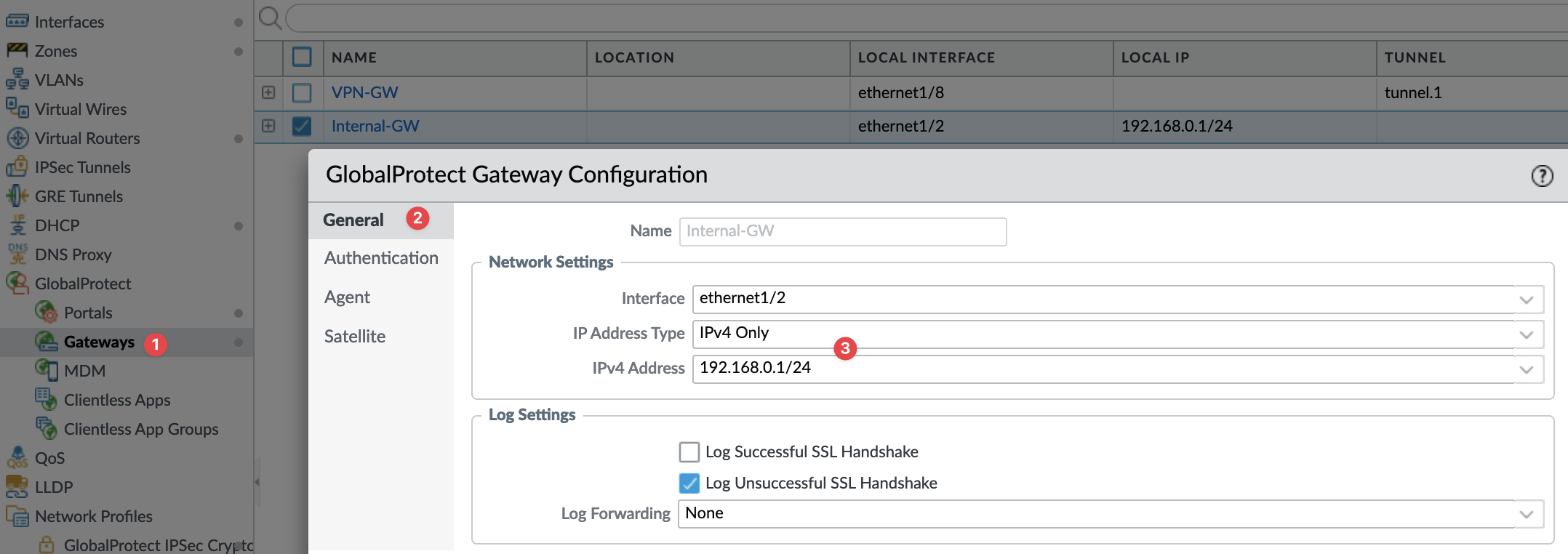Viewport: 1568px width, 554px height.
Task: Open the VPN-GW gateway link
Action: [365, 92]
